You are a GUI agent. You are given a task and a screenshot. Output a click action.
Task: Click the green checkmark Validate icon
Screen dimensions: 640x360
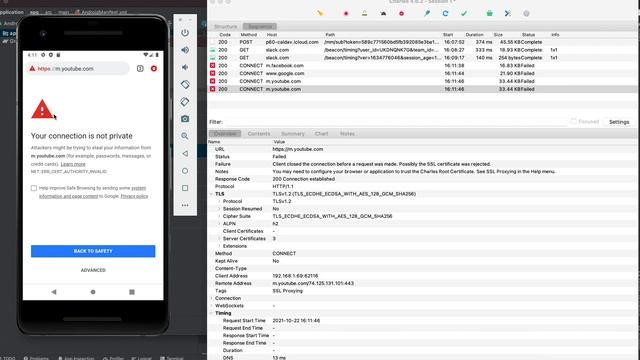[464, 13]
